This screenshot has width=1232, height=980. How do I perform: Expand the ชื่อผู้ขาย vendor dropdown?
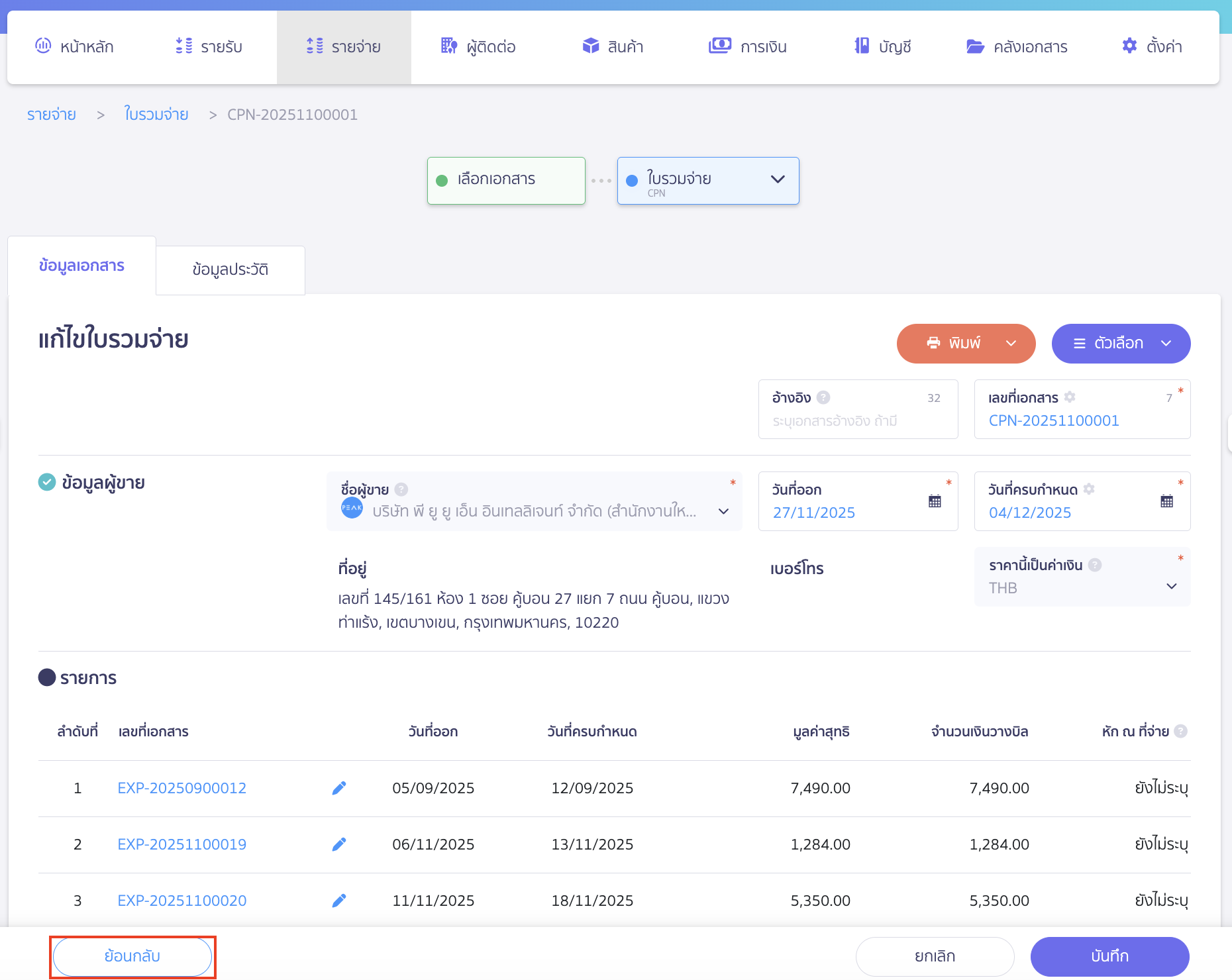(x=723, y=511)
